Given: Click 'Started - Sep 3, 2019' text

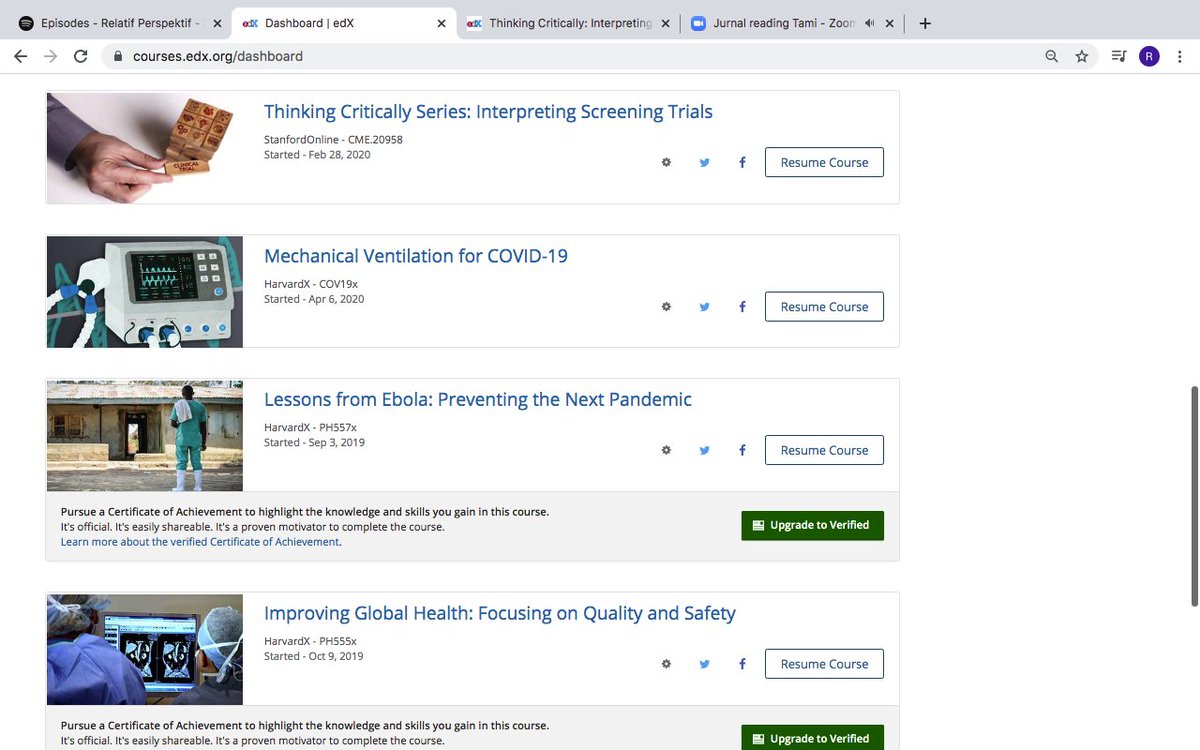Looking at the screenshot, I should coord(314,442).
